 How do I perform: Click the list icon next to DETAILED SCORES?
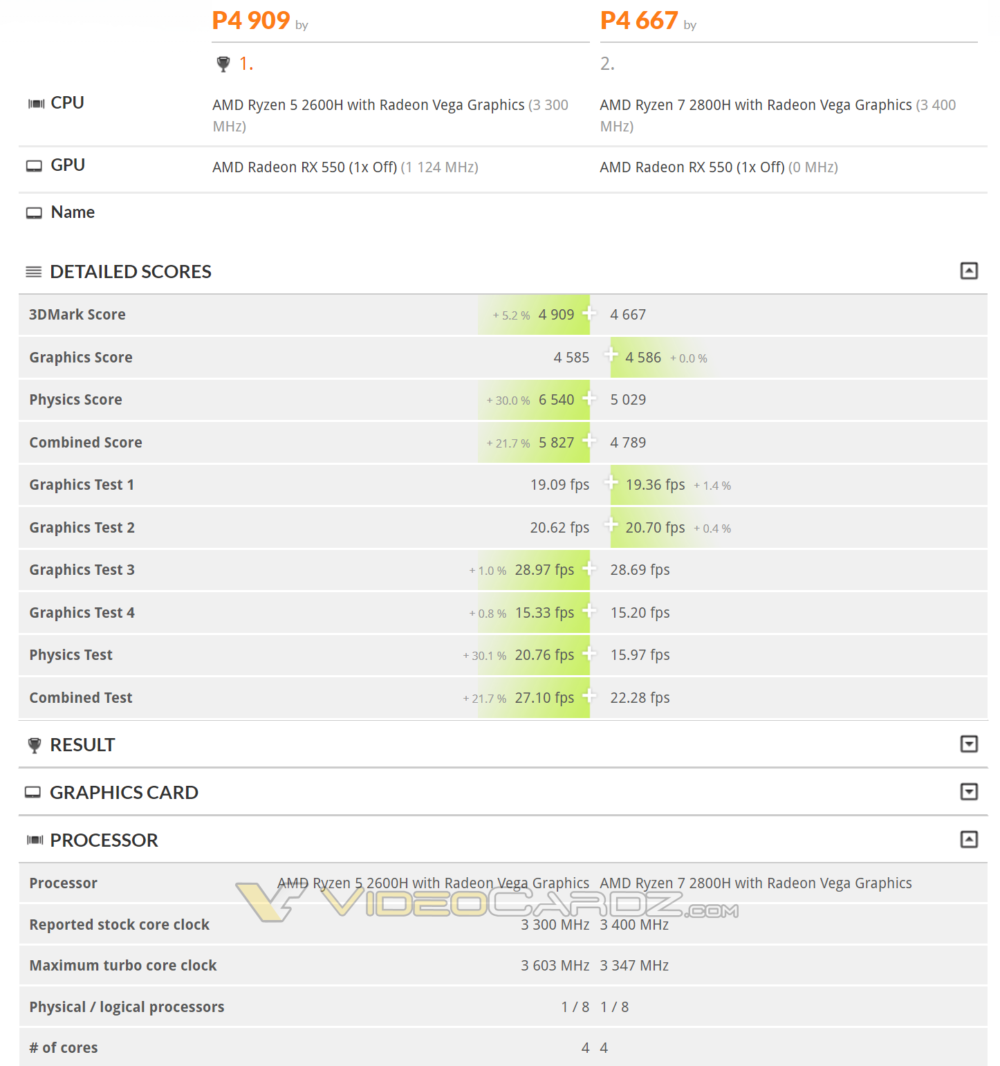point(32,271)
